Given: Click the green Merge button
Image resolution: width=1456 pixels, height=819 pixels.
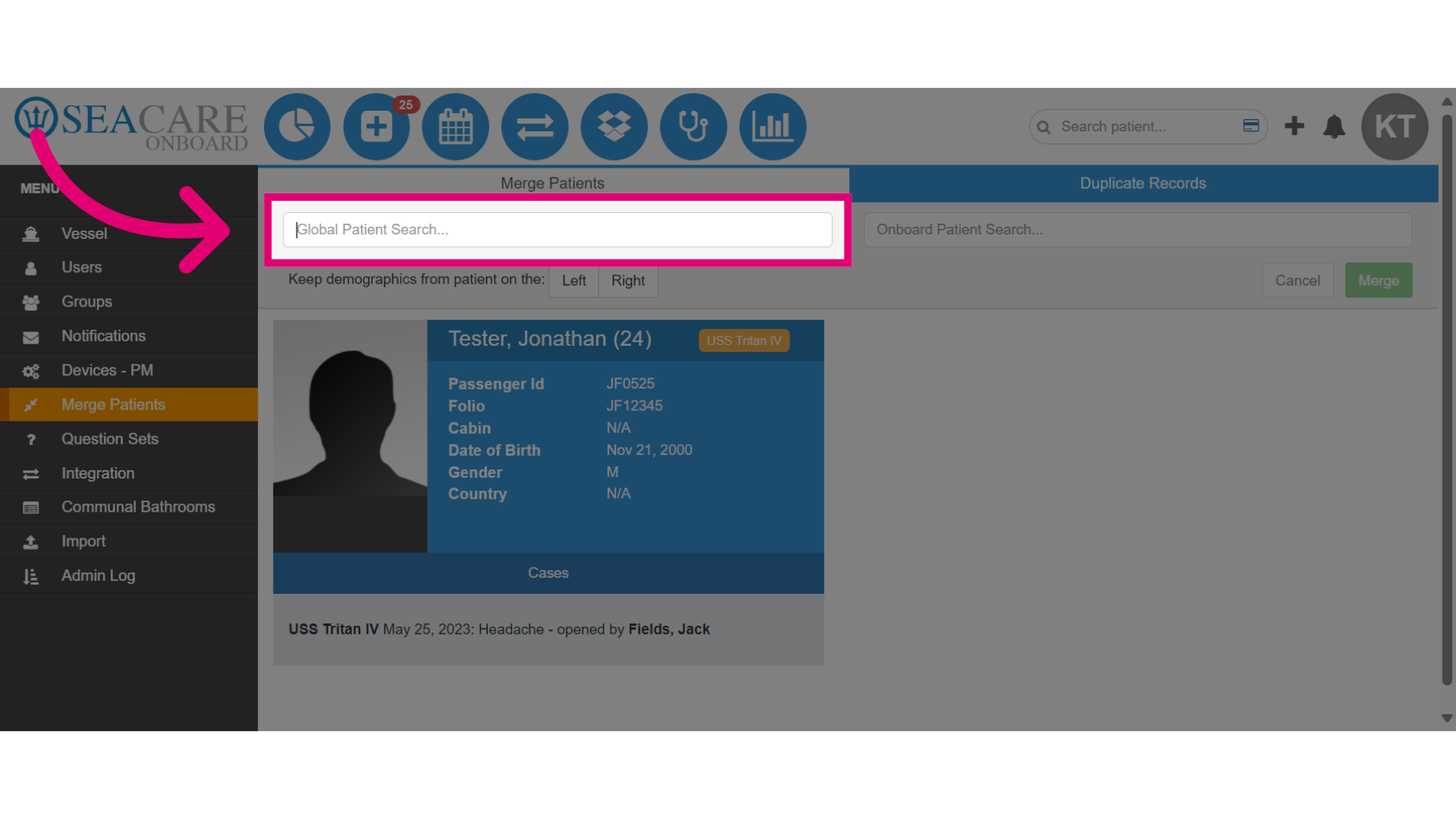Looking at the screenshot, I should tap(1379, 281).
